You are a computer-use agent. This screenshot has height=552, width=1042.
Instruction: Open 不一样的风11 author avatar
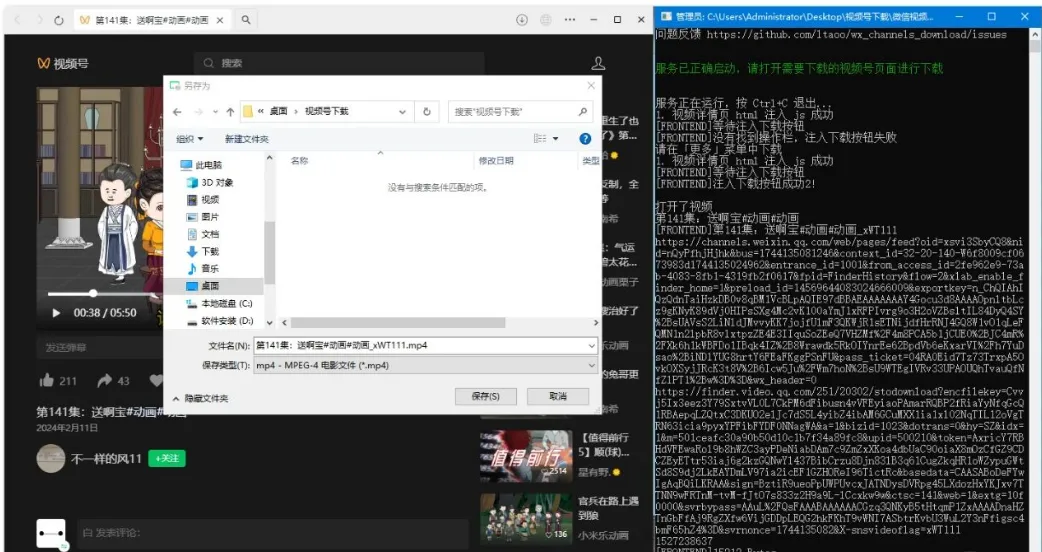coord(51,458)
